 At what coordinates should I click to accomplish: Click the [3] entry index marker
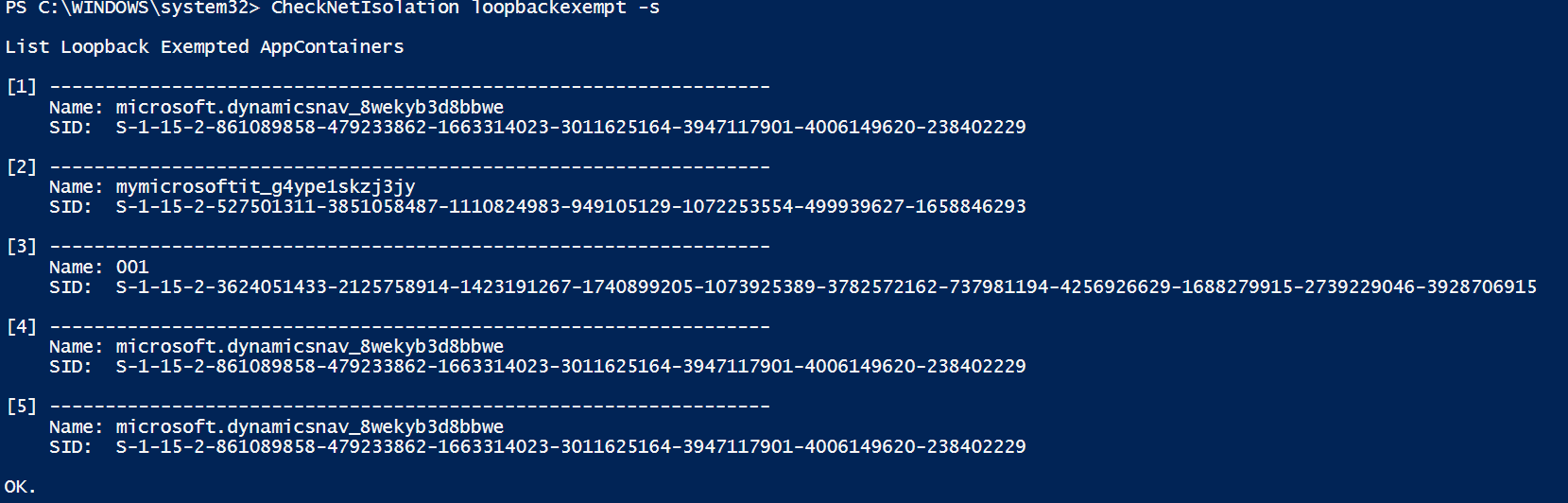point(21,247)
